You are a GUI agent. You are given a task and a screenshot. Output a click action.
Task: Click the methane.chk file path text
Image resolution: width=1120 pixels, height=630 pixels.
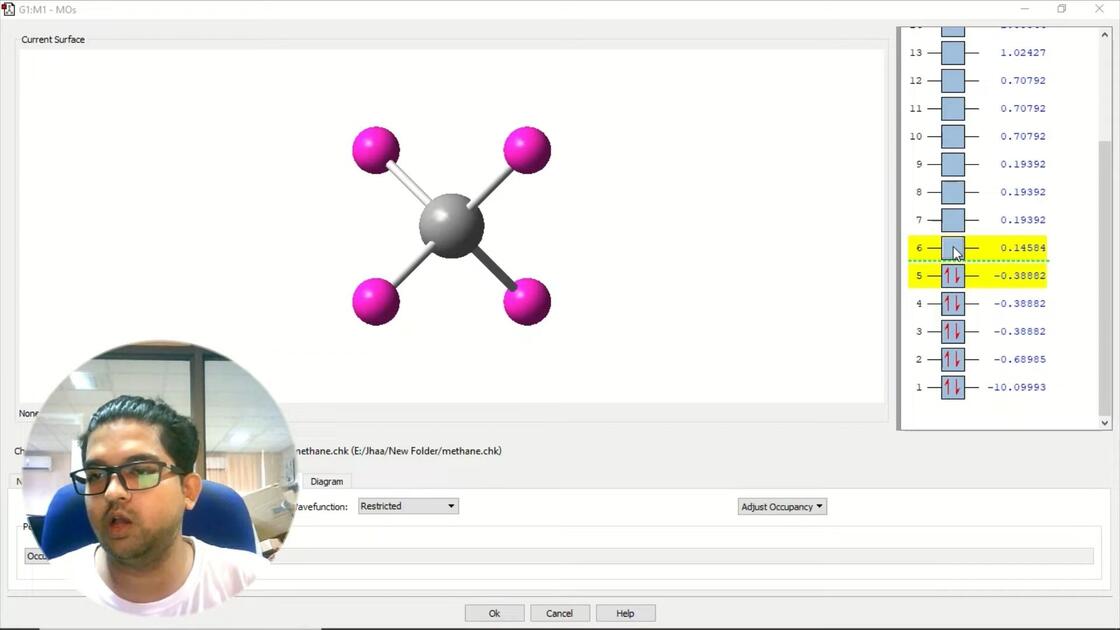coord(399,451)
